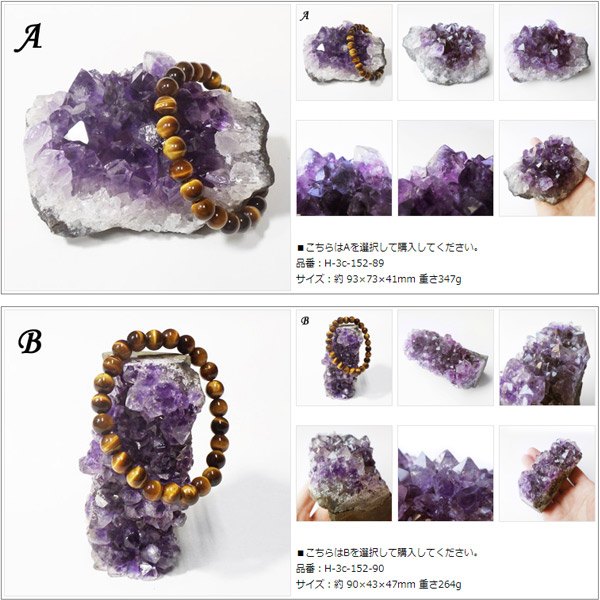Click the large cursive A label

pos(28,39)
